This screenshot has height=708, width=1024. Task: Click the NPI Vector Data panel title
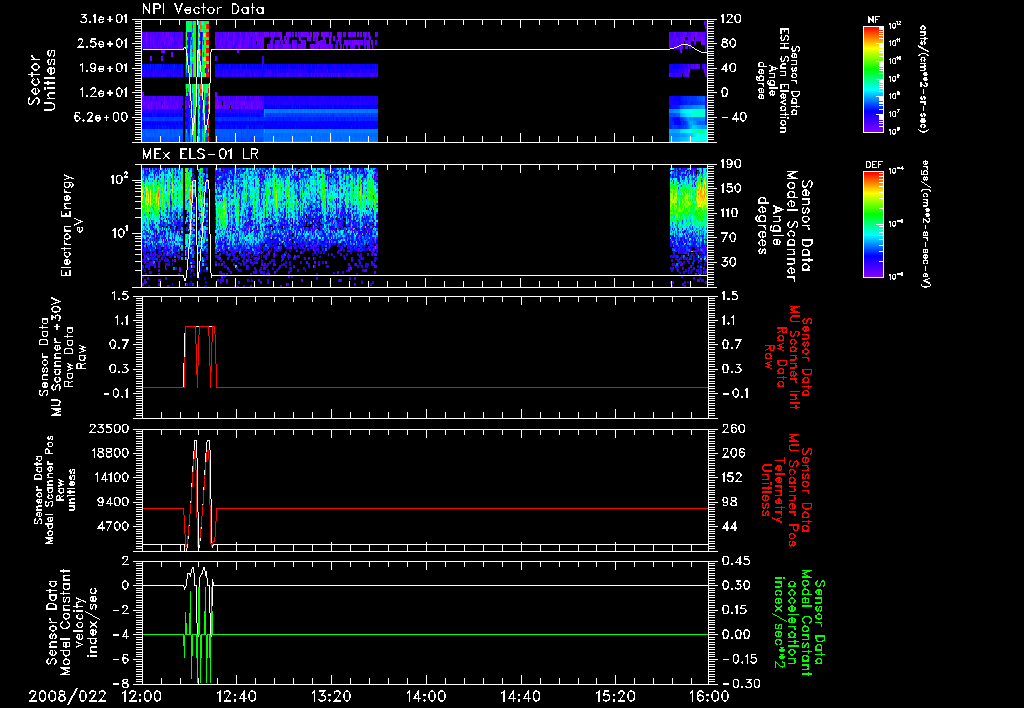[203, 9]
